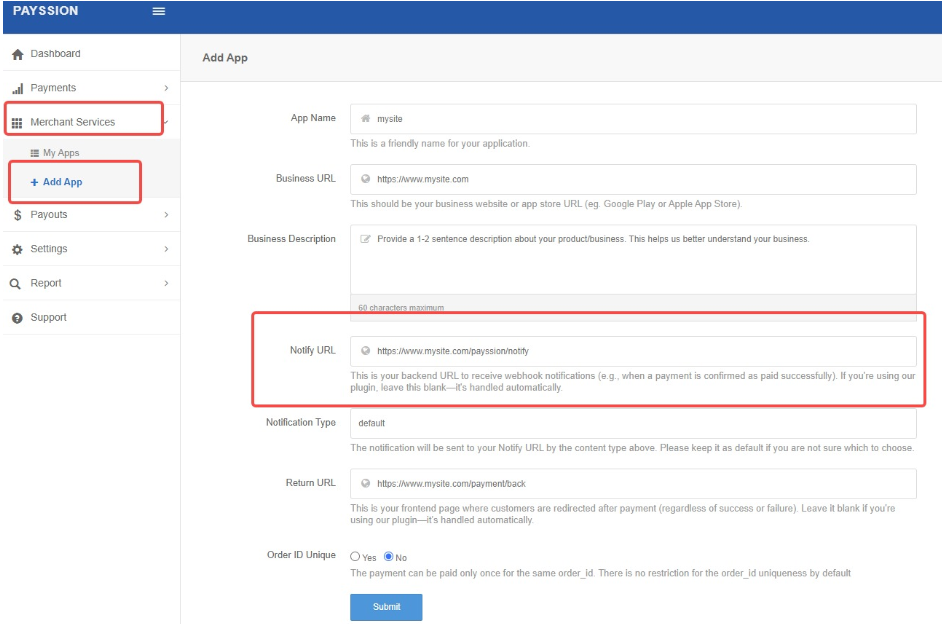Collapse the Merchant Services chevron
Screen dimensions: 942x624
[x=166, y=122]
